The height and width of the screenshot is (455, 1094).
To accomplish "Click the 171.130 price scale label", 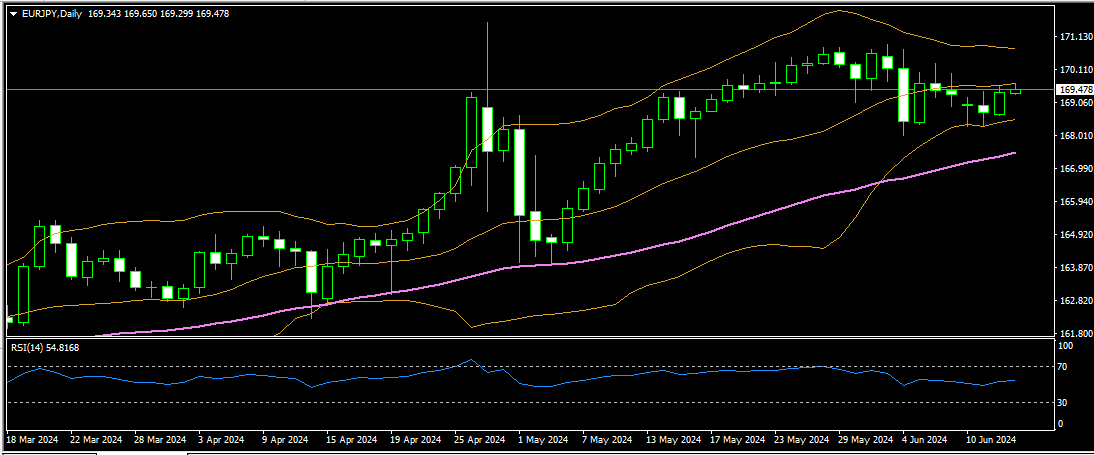I will (1075, 37).
